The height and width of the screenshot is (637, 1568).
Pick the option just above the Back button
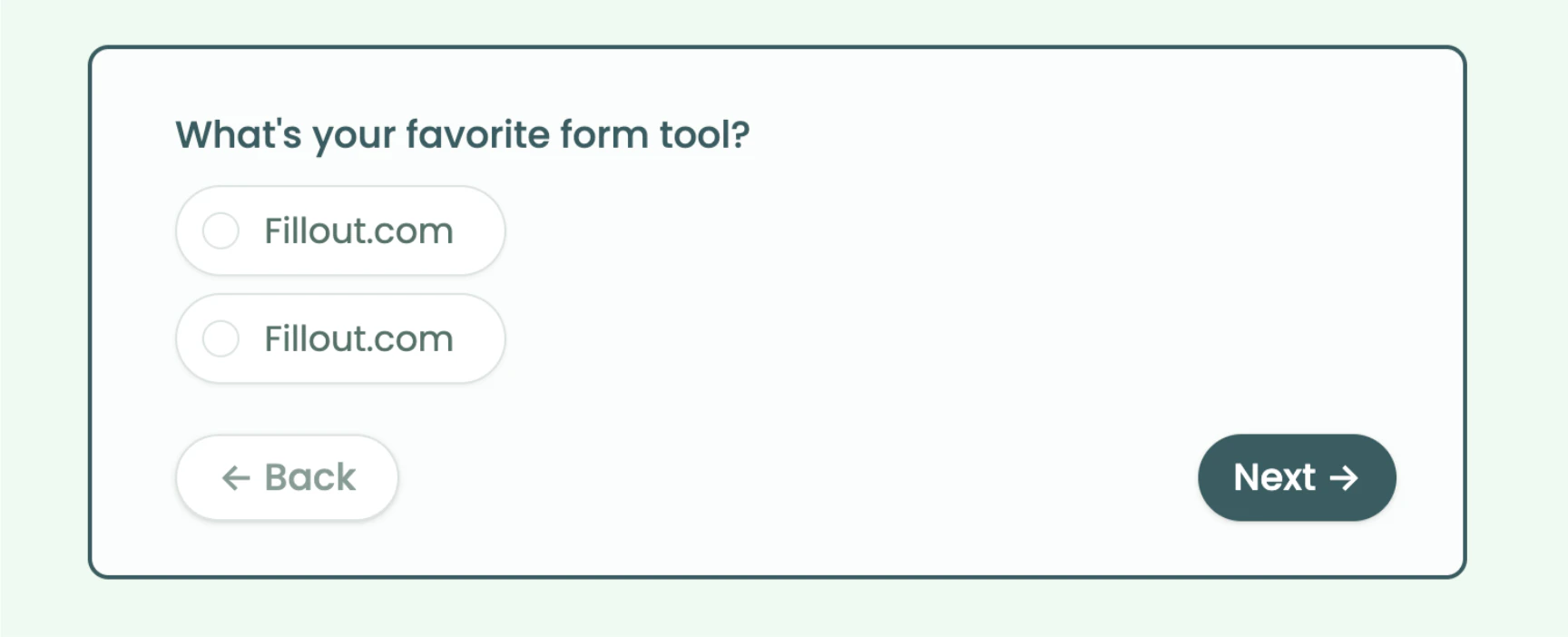(x=340, y=338)
